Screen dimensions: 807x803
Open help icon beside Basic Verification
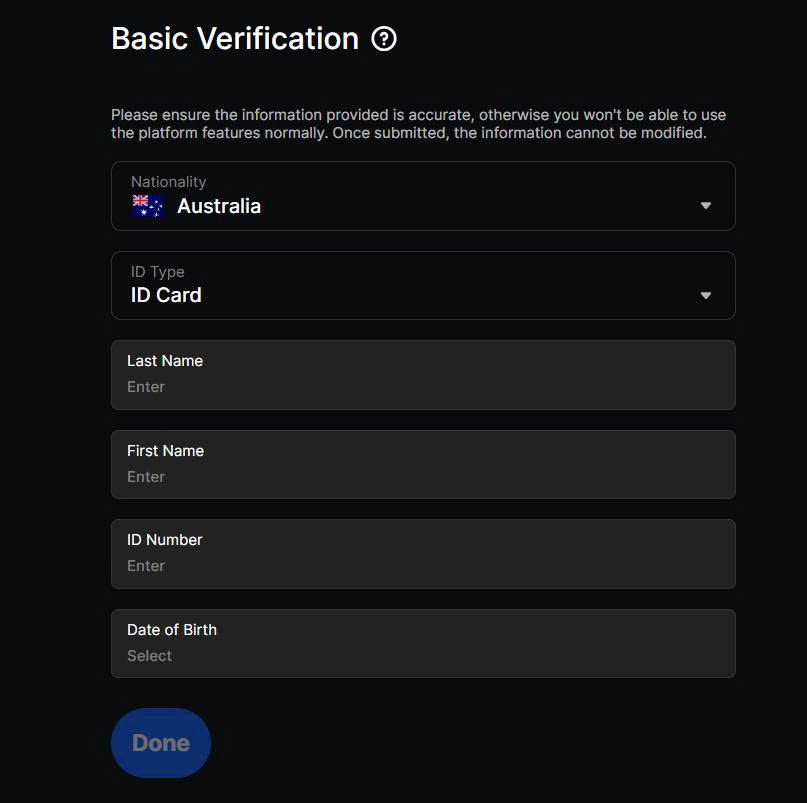[x=384, y=39]
